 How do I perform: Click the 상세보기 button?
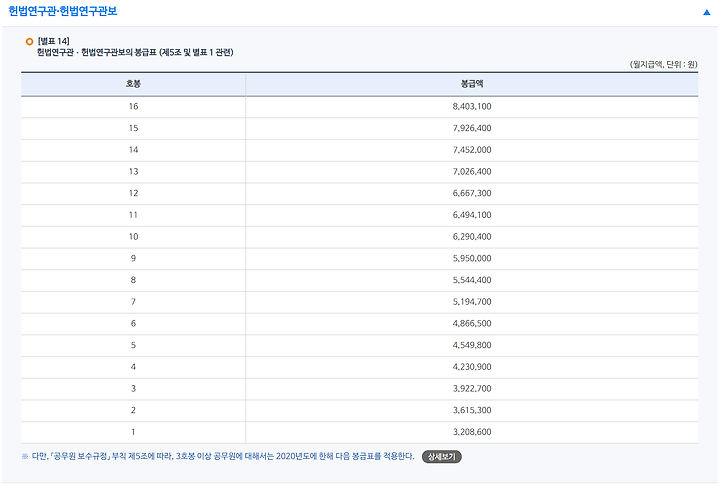[x=442, y=457]
